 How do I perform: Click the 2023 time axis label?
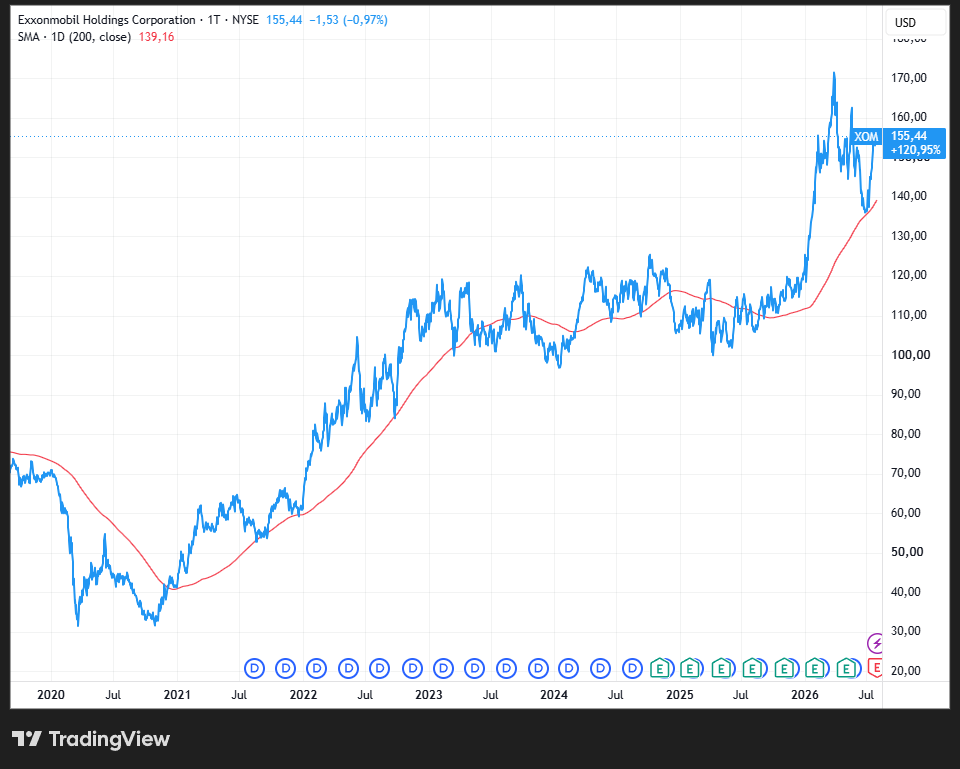429,695
